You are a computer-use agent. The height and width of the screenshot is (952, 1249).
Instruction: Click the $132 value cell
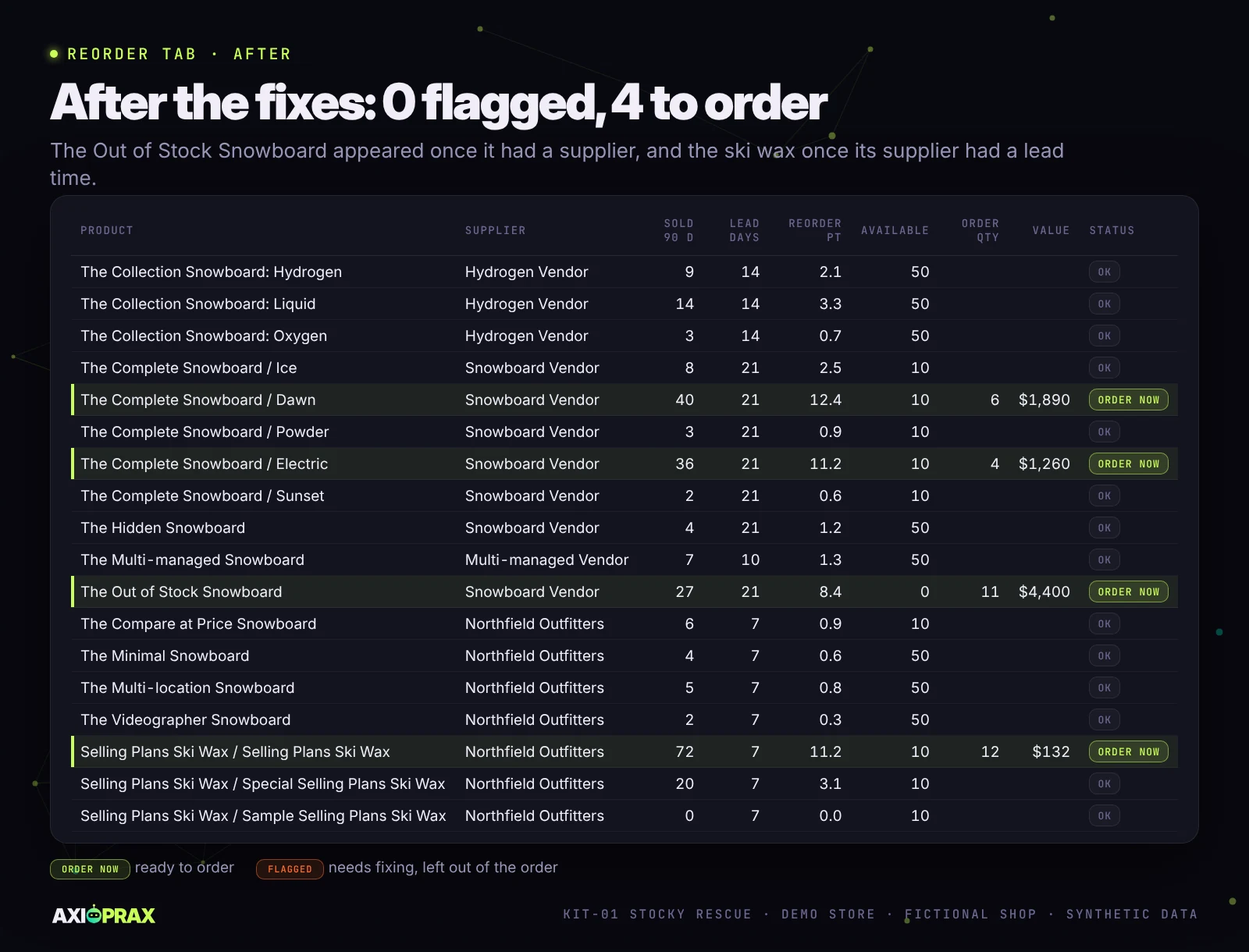(x=1051, y=751)
